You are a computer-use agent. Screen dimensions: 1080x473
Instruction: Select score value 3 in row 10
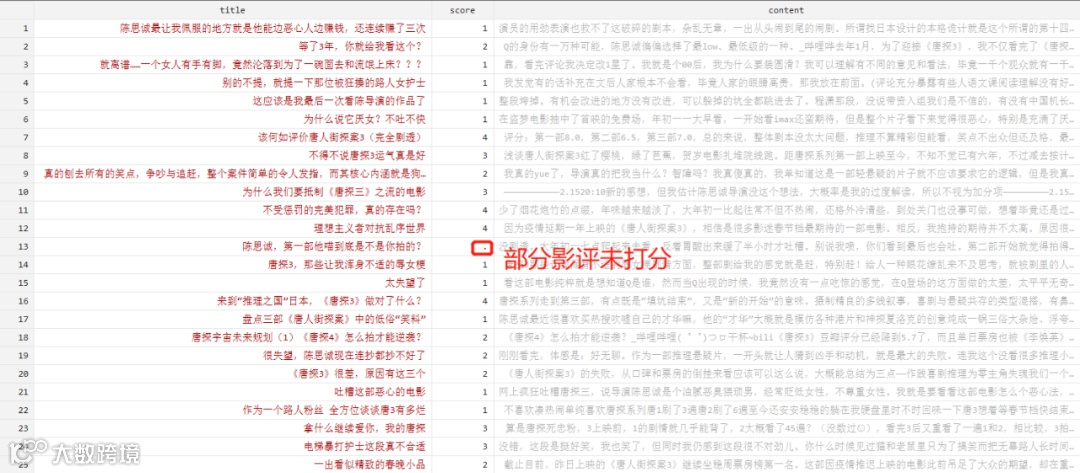click(485, 191)
